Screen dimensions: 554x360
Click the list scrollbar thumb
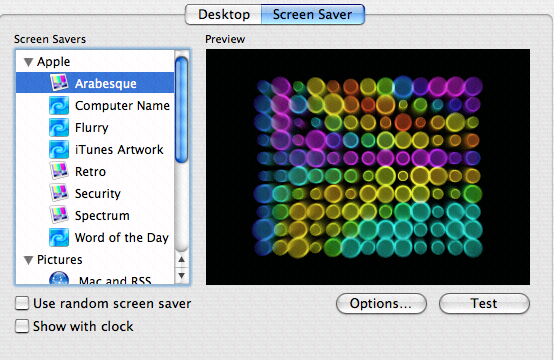click(182, 110)
